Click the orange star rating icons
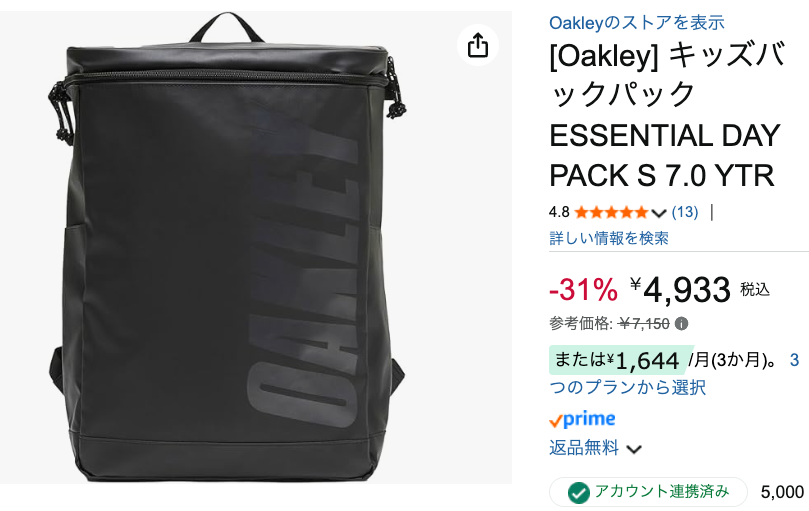Image resolution: width=809 pixels, height=511 pixels. (x=611, y=212)
